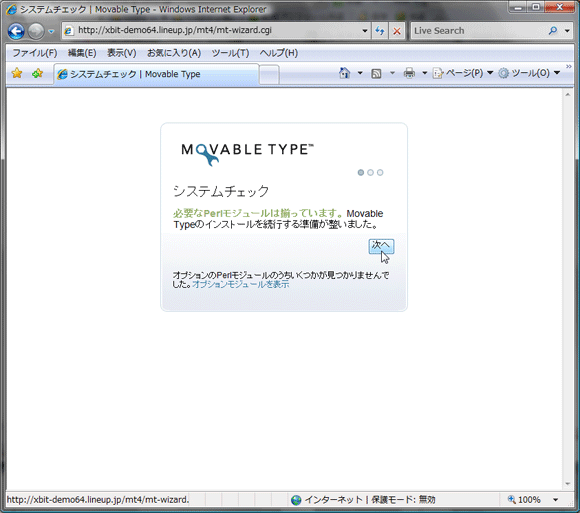Click the vertical scrollbar down arrow
The height and width of the screenshot is (513, 580).
[567, 484]
